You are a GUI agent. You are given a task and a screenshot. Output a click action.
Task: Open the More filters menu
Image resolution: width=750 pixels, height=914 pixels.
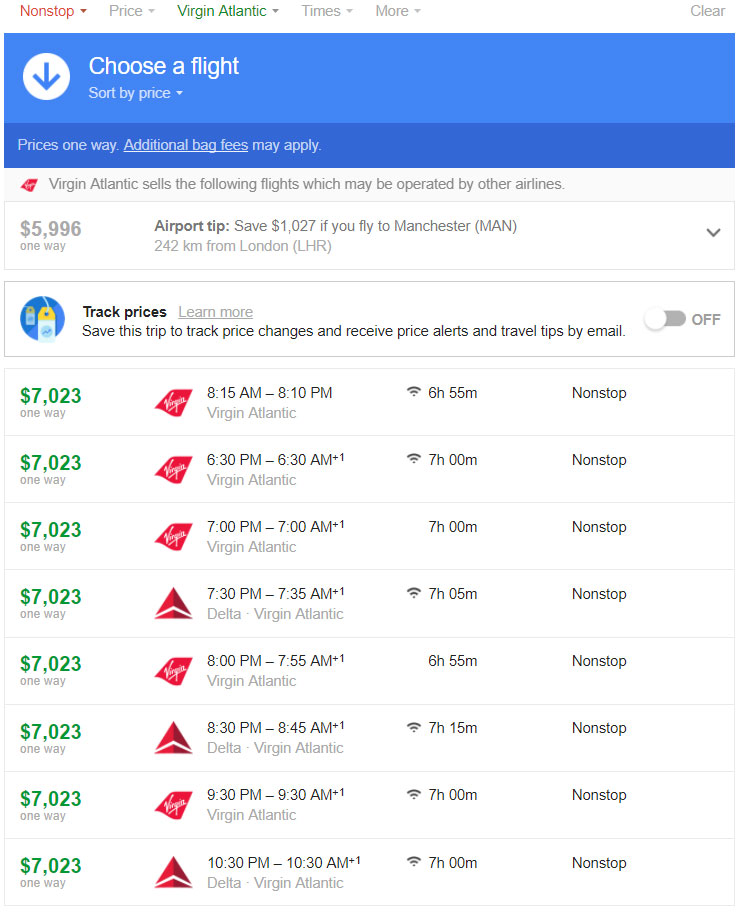(397, 11)
